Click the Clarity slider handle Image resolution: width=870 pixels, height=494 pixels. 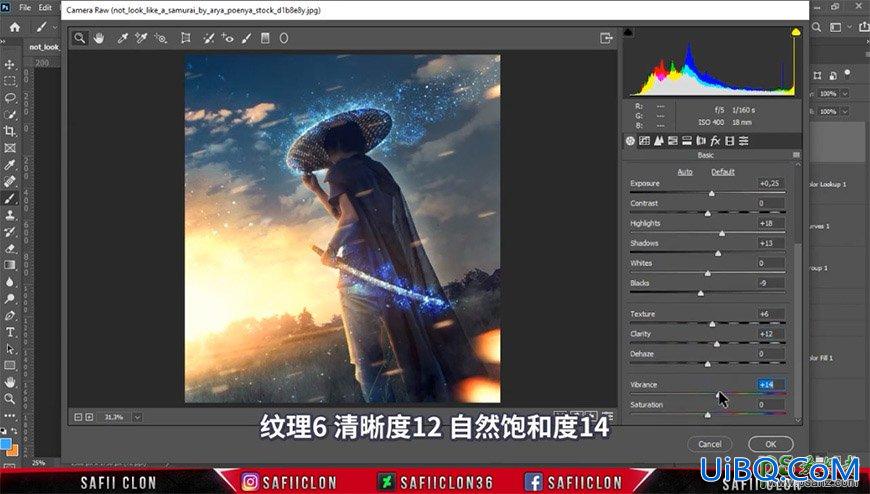(716, 344)
